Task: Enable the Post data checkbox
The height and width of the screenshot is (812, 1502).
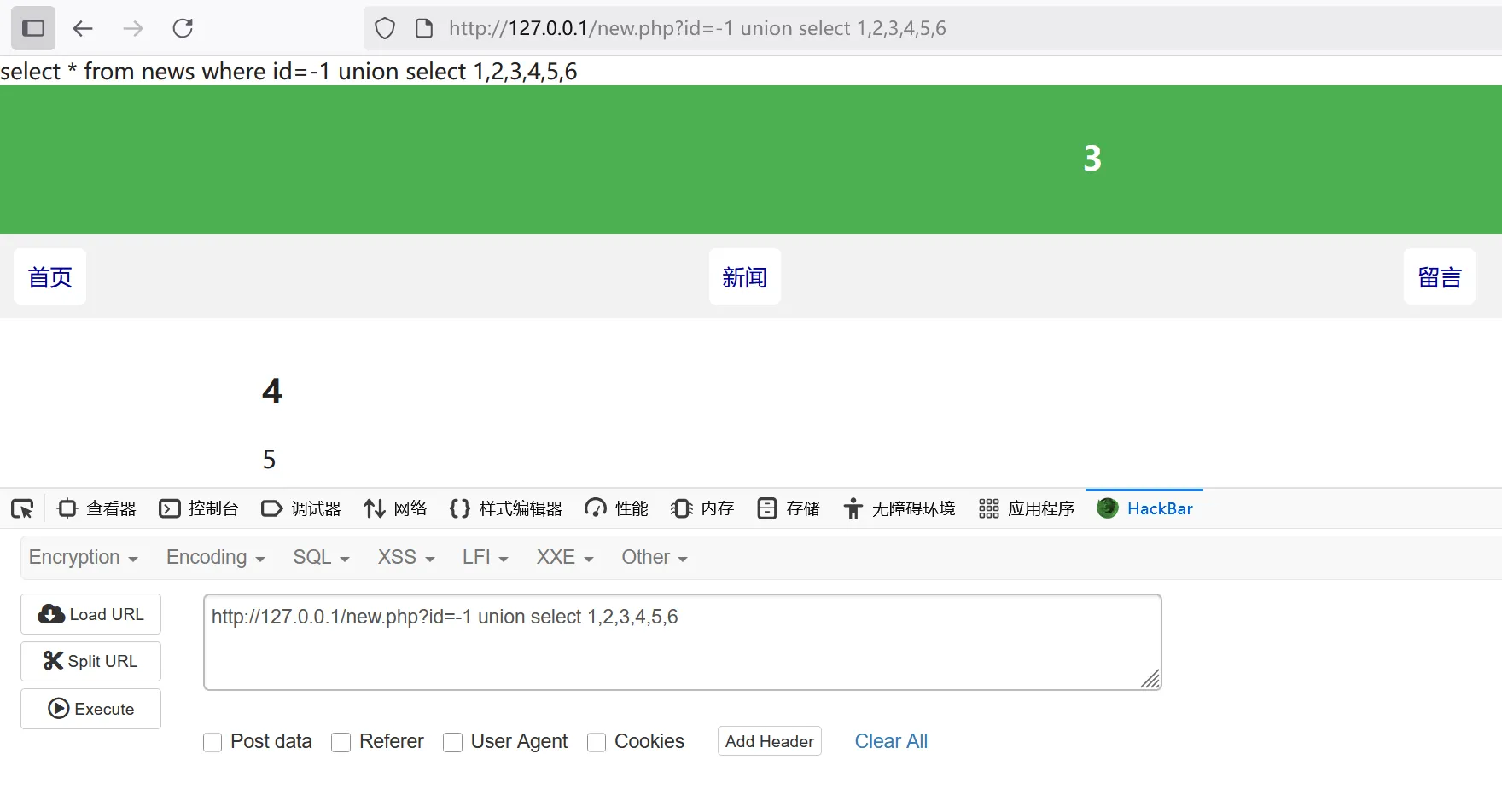Action: coord(212,742)
